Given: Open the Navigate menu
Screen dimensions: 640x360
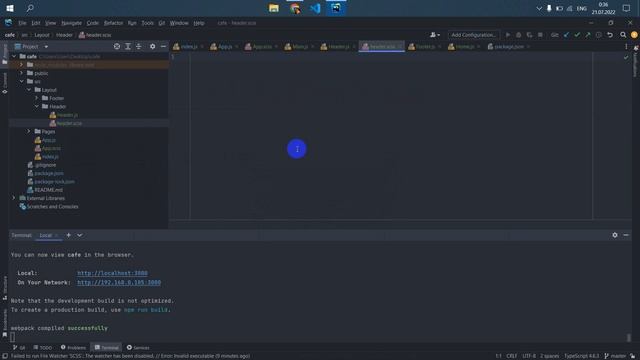Looking at the screenshot, I should [x=71, y=23].
